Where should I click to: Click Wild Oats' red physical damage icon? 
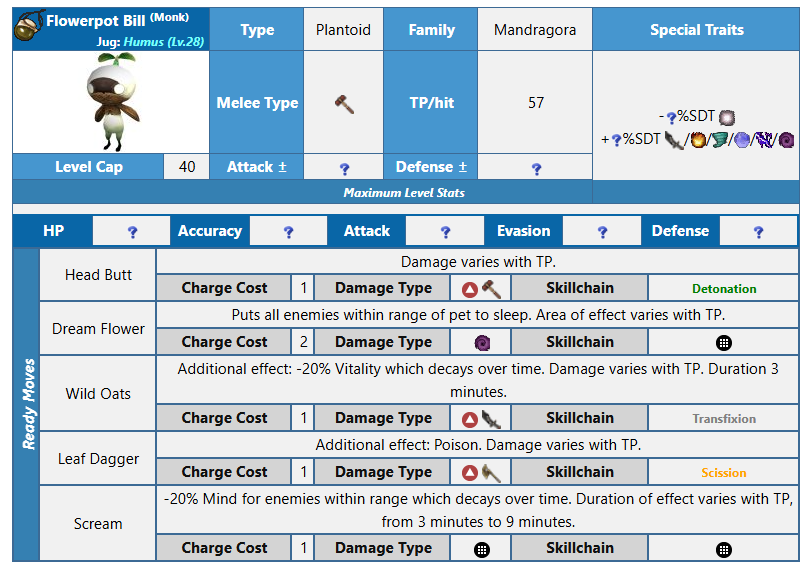(x=470, y=420)
